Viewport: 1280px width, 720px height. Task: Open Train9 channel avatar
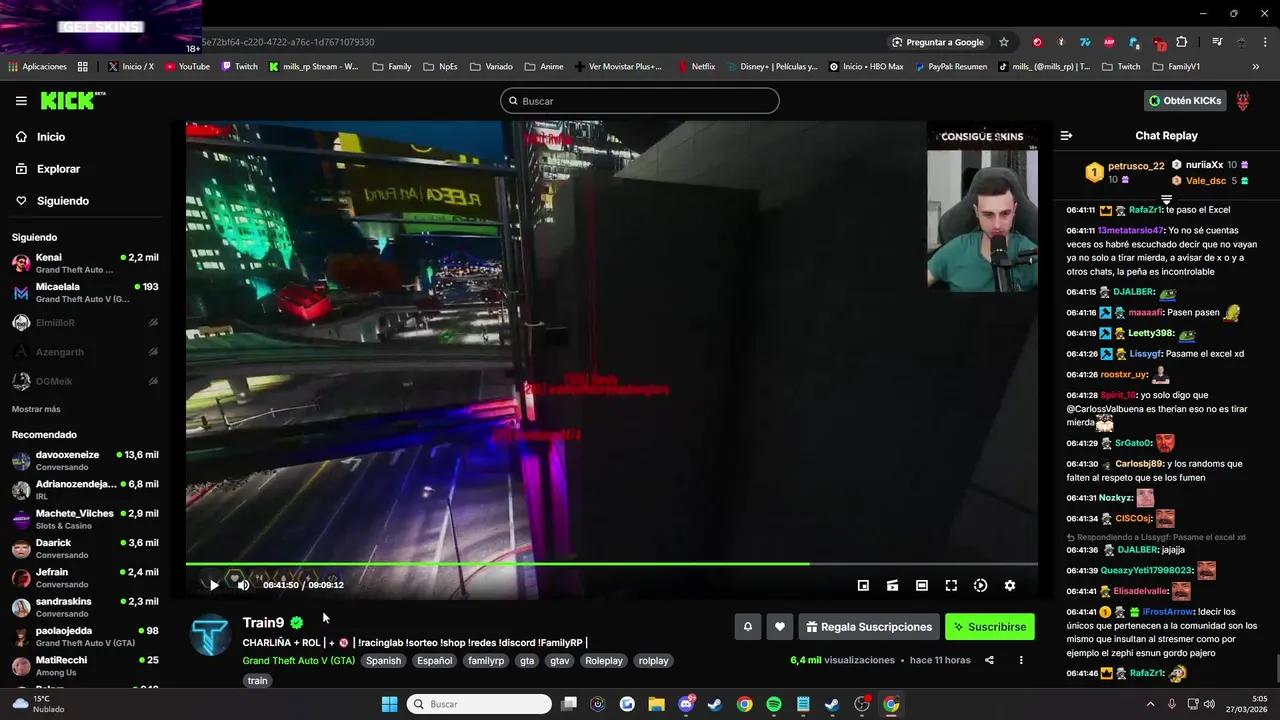click(211, 635)
